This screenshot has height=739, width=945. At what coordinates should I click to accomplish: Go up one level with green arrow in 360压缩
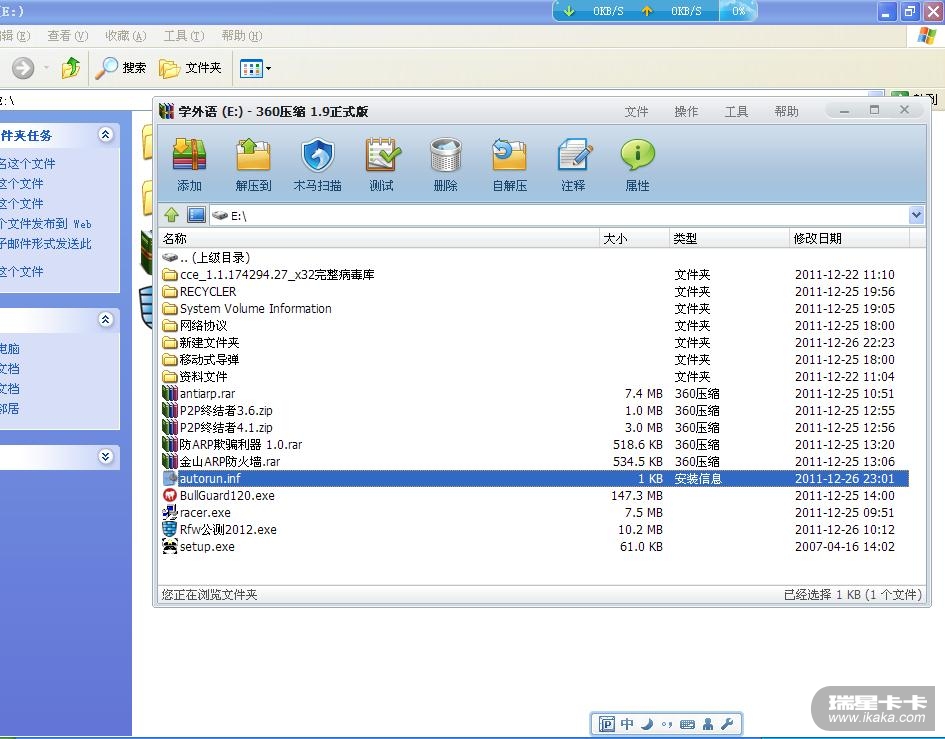point(172,215)
